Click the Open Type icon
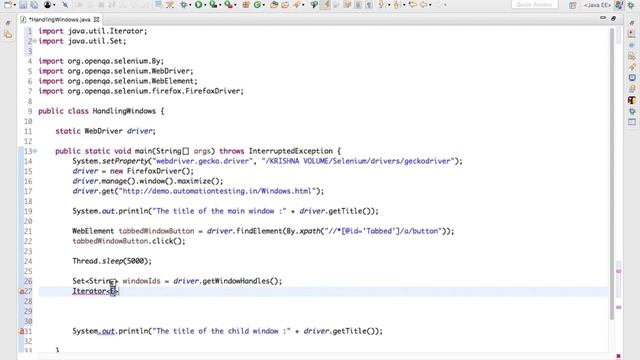 pyautogui.click(x=274, y=4)
